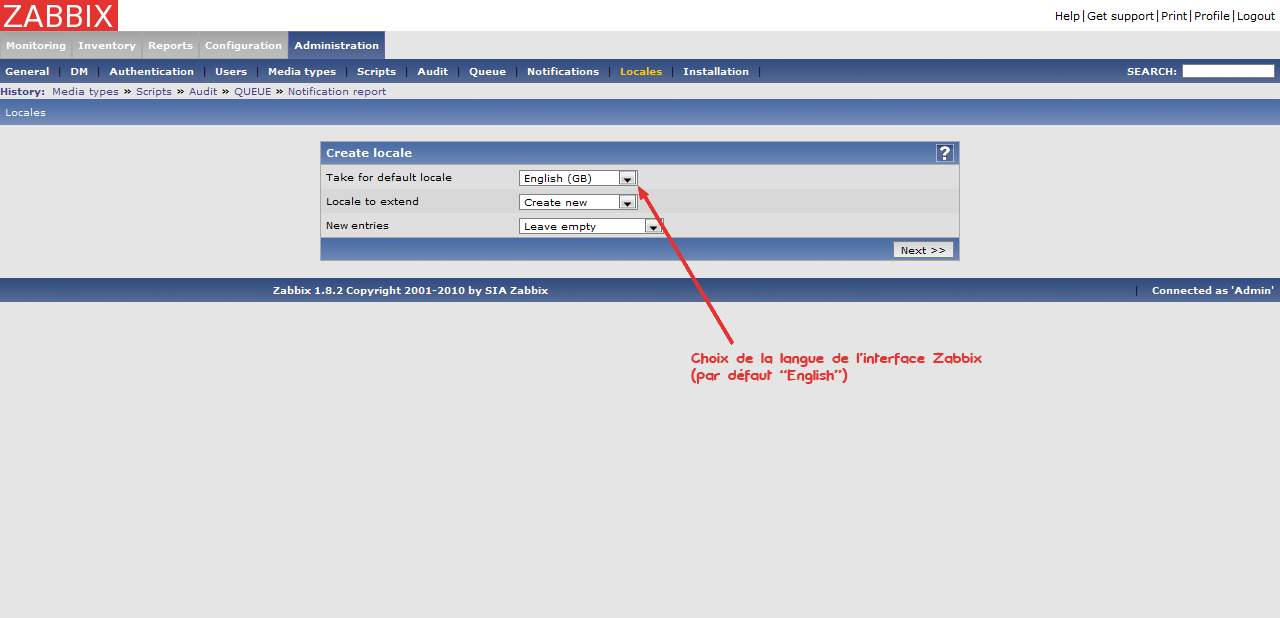Select the Configuration tab
The image size is (1280, 618).
pyautogui.click(x=243, y=46)
